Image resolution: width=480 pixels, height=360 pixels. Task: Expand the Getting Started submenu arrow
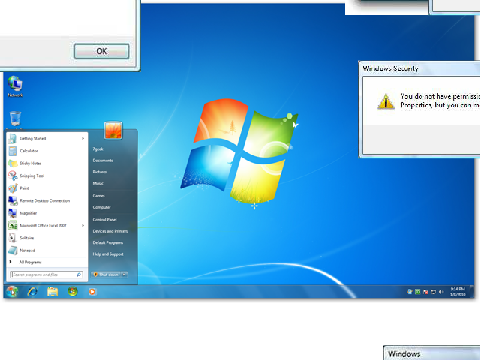83,138
